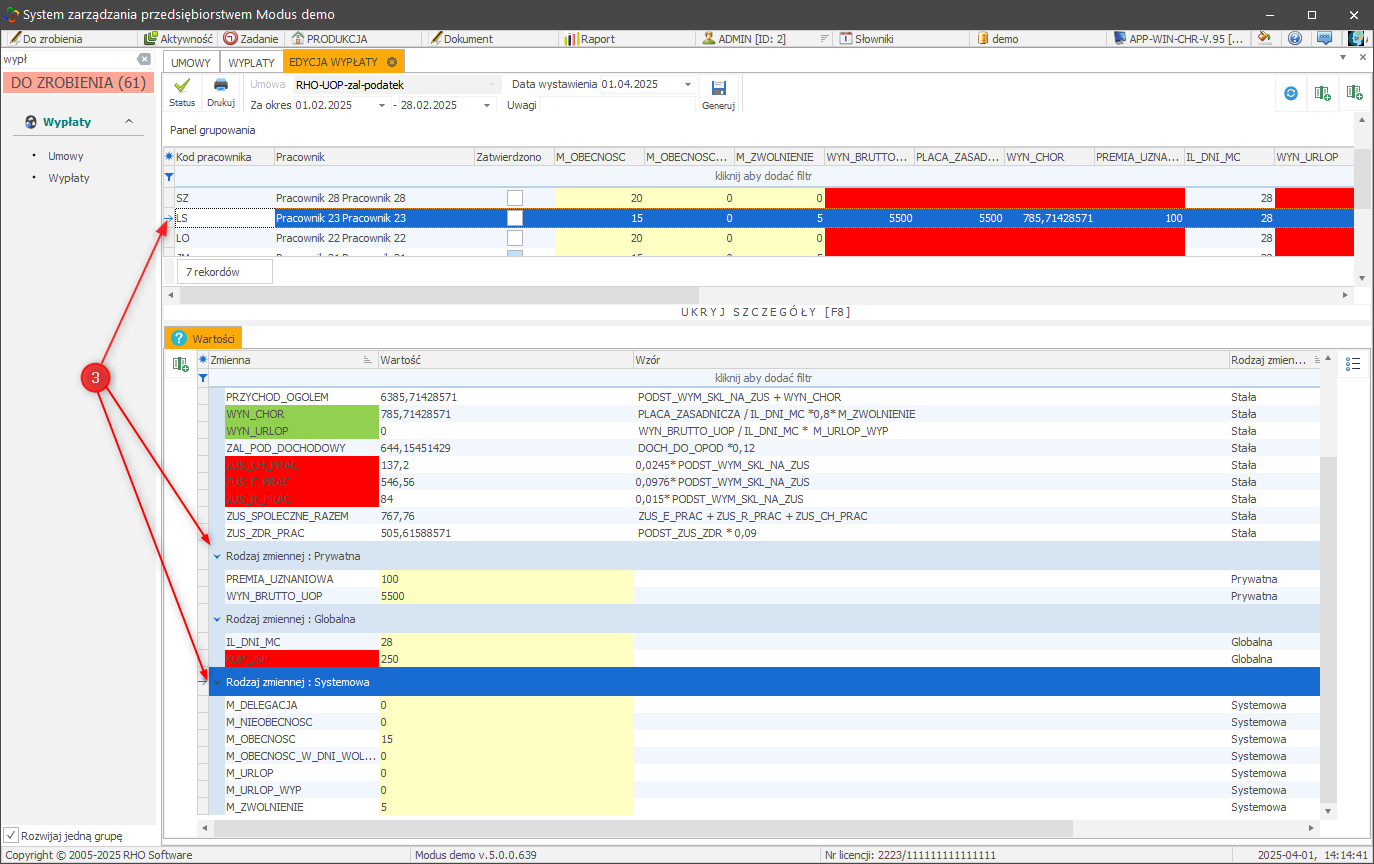Click UKRYJ SZCZEGÓŁY [F8] to hide details
This screenshot has width=1374, height=864.
coord(766,312)
